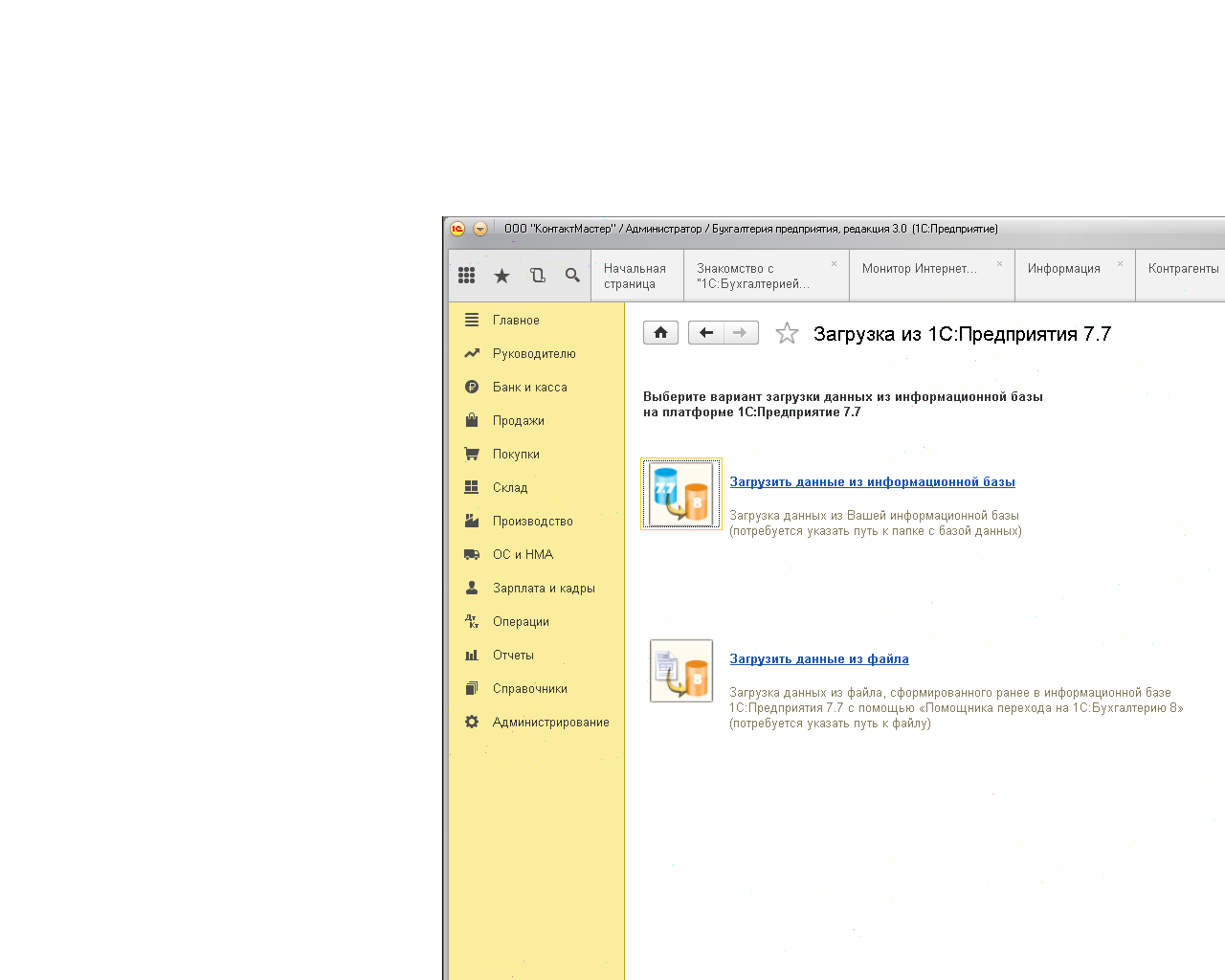
Task: Click the load from file icon
Action: coord(681,671)
